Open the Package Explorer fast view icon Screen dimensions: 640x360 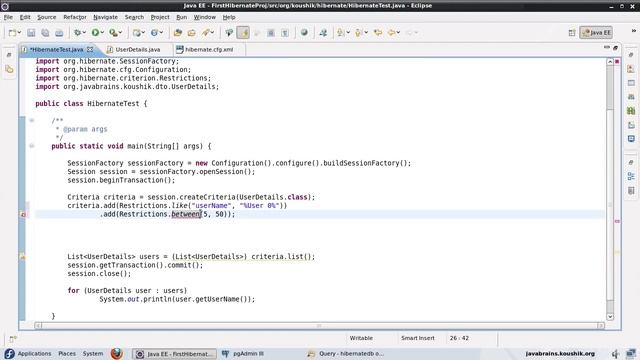pos(9,69)
